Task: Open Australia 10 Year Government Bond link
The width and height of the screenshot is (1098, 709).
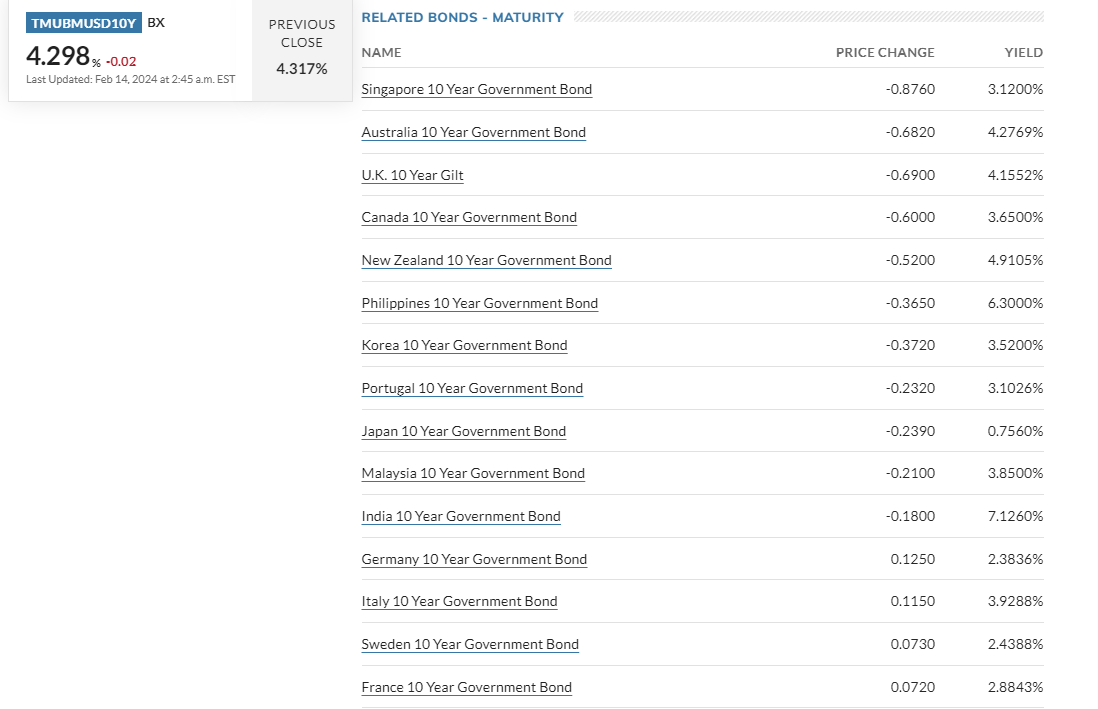Action: click(473, 132)
